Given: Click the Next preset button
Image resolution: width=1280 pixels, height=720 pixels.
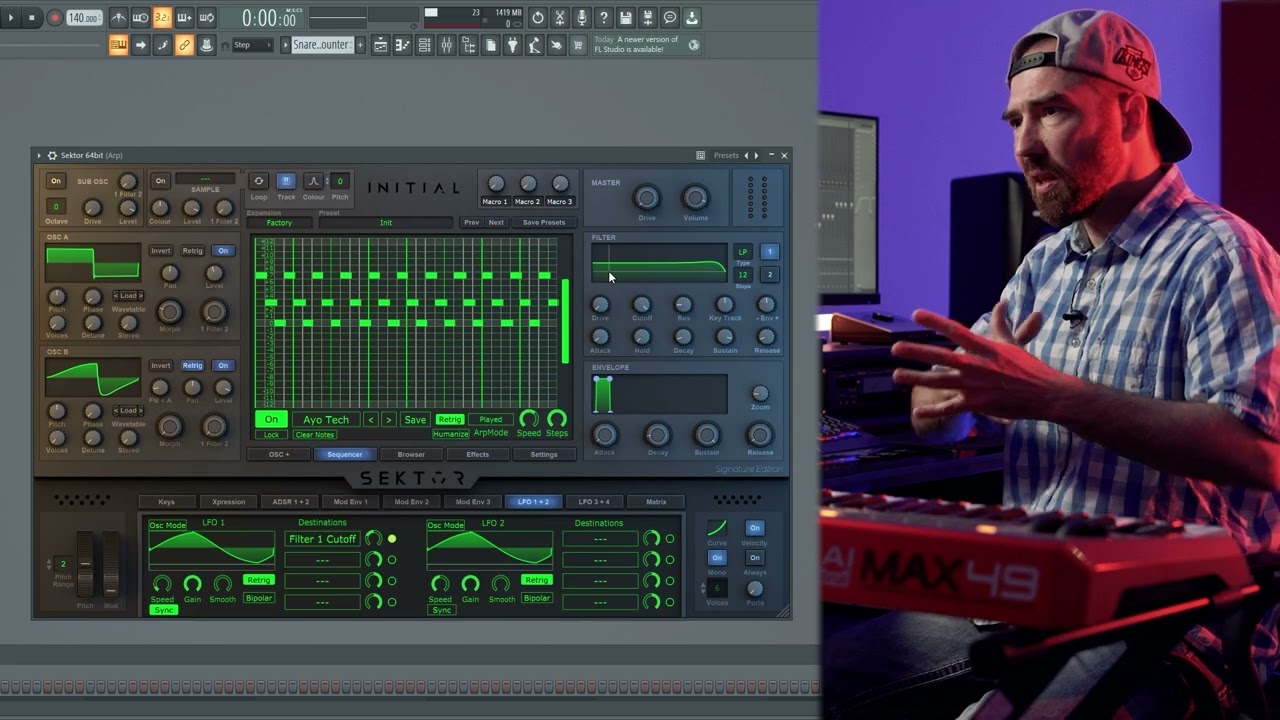Looking at the screenshot, I should (496, 223).
